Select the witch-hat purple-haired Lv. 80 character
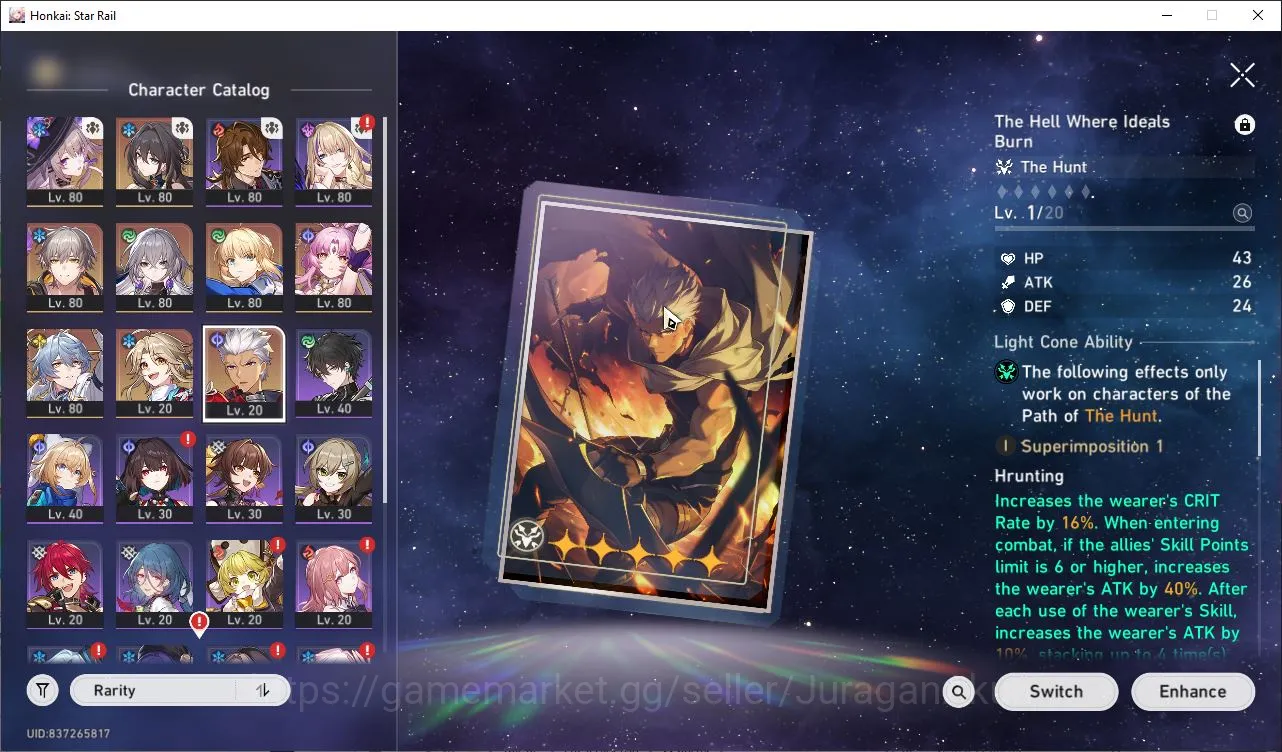 (x=65, y=161)
